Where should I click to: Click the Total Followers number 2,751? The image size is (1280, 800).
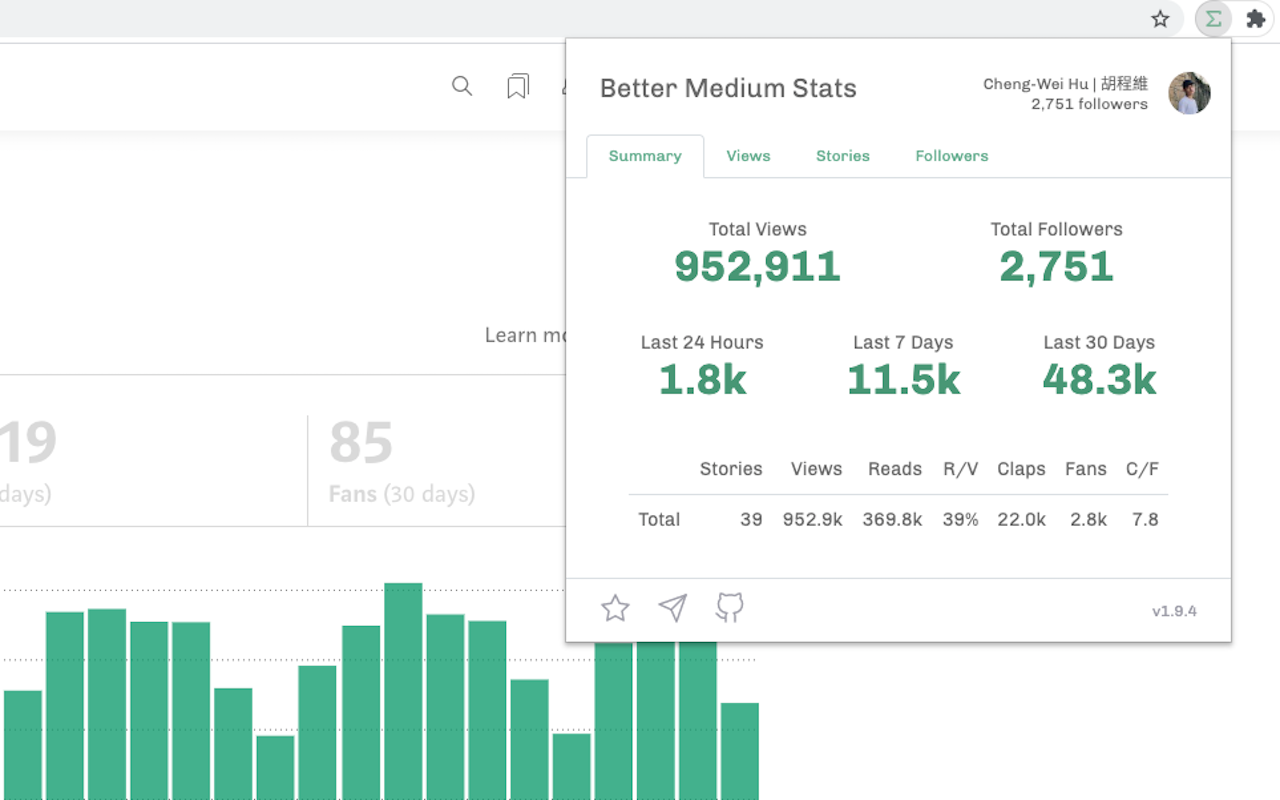[1056, 267]
